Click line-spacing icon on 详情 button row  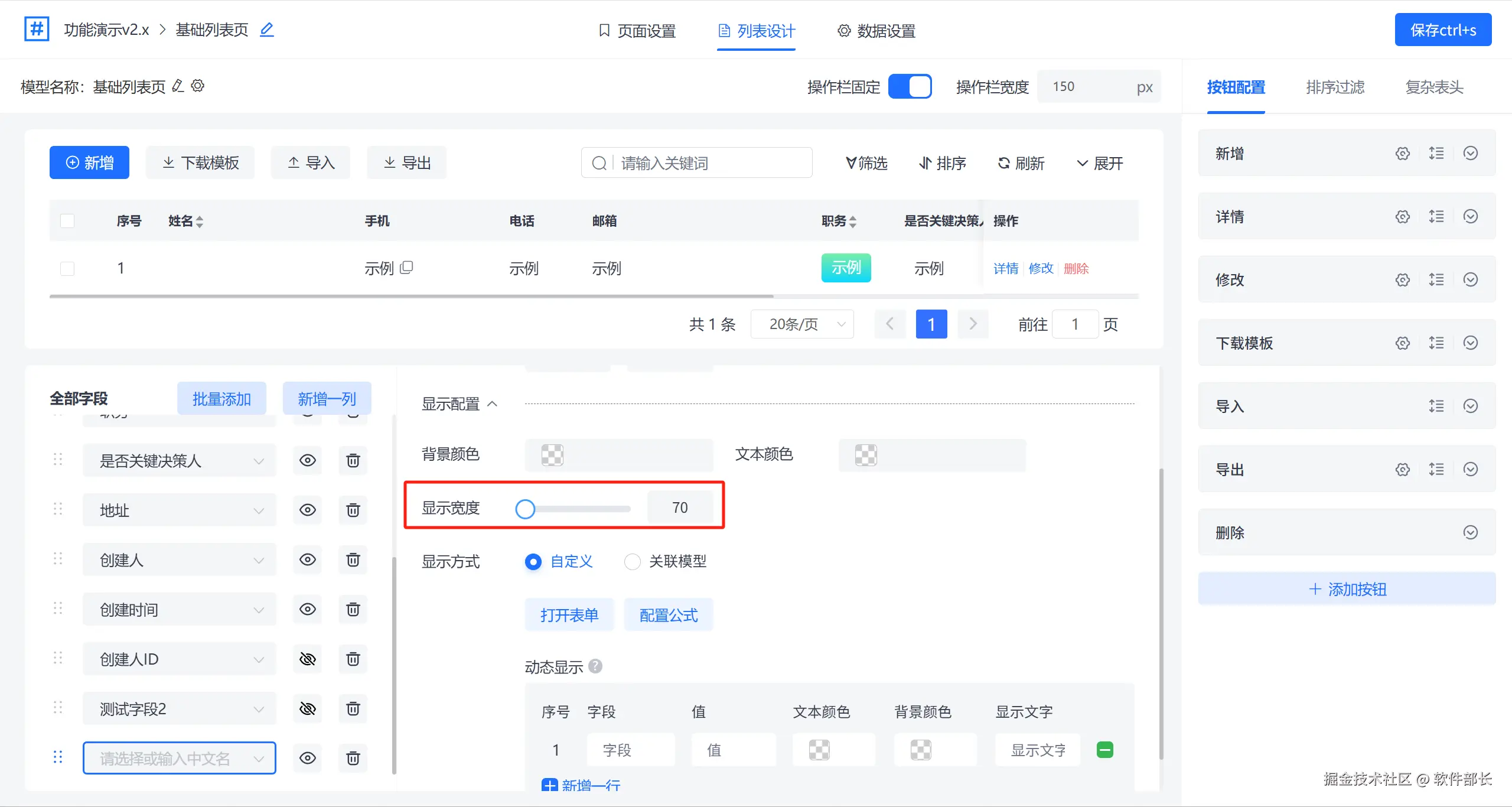(1436, 217)
